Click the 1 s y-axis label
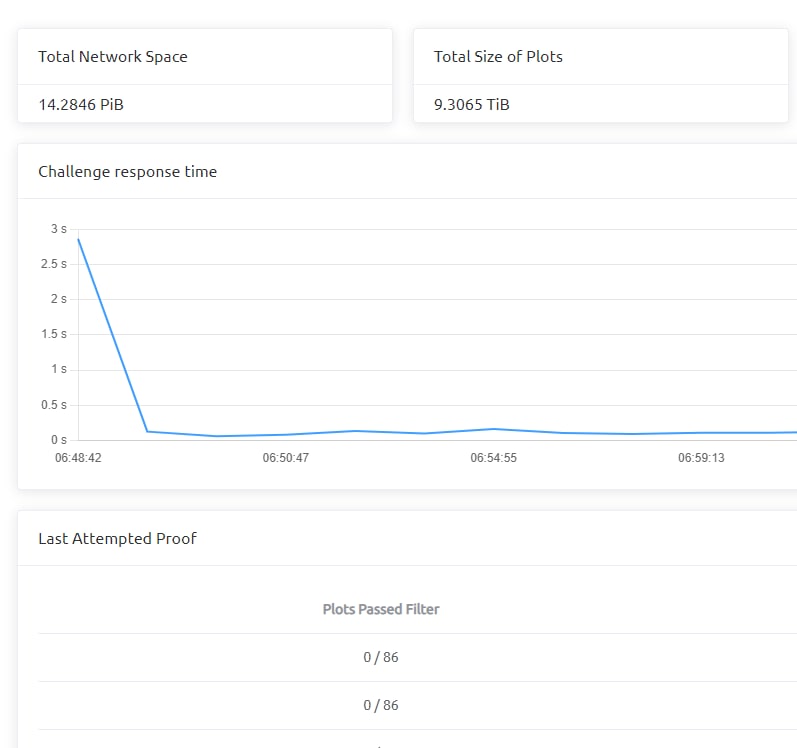This screenshot has width=797, height=748. 59,369
